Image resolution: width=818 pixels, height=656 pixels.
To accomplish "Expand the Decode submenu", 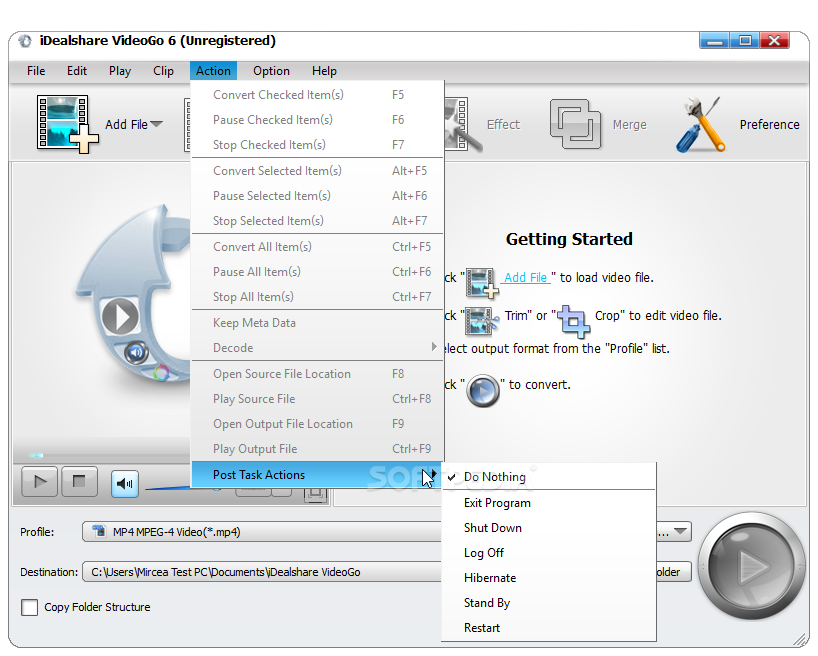I will click(x=317, y=348).
